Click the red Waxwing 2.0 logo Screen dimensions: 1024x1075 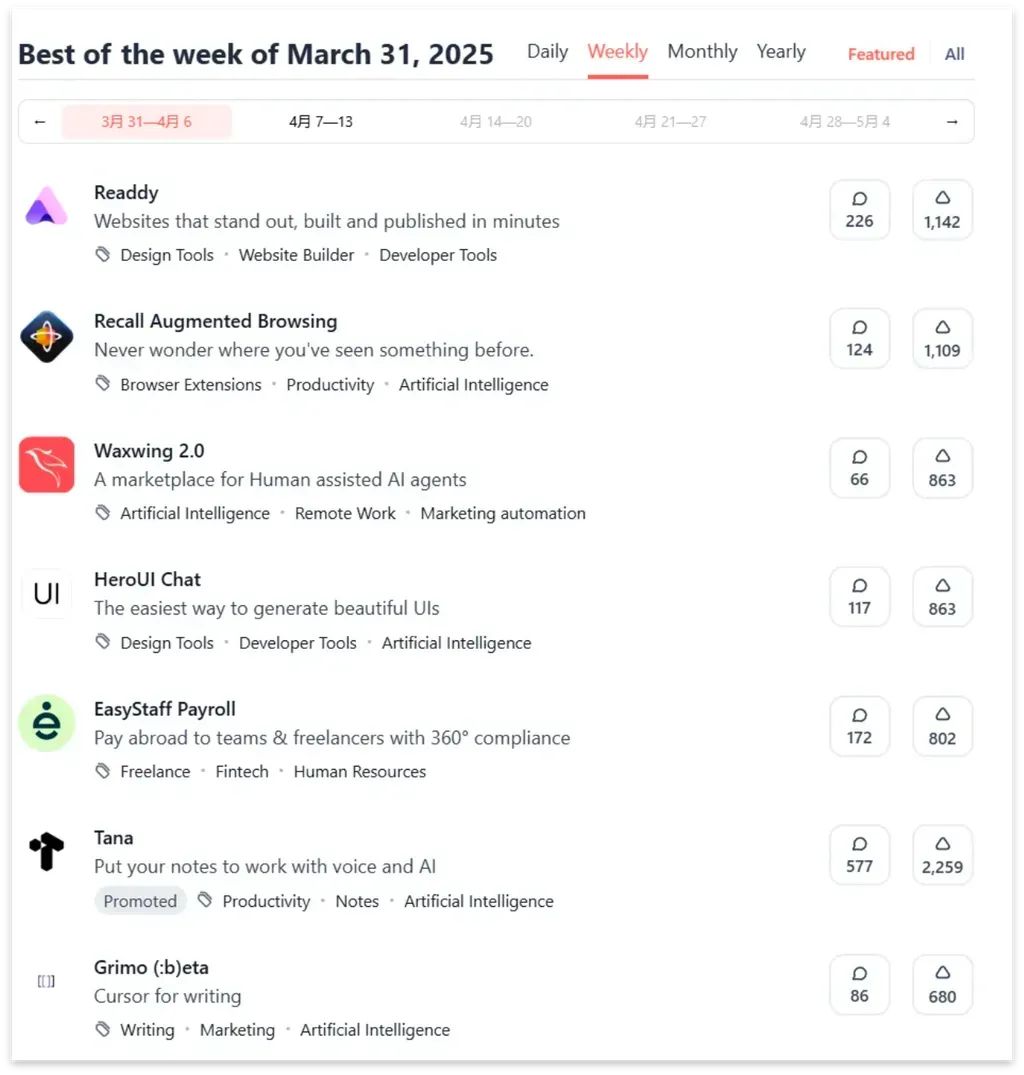(x=46, y=465)
